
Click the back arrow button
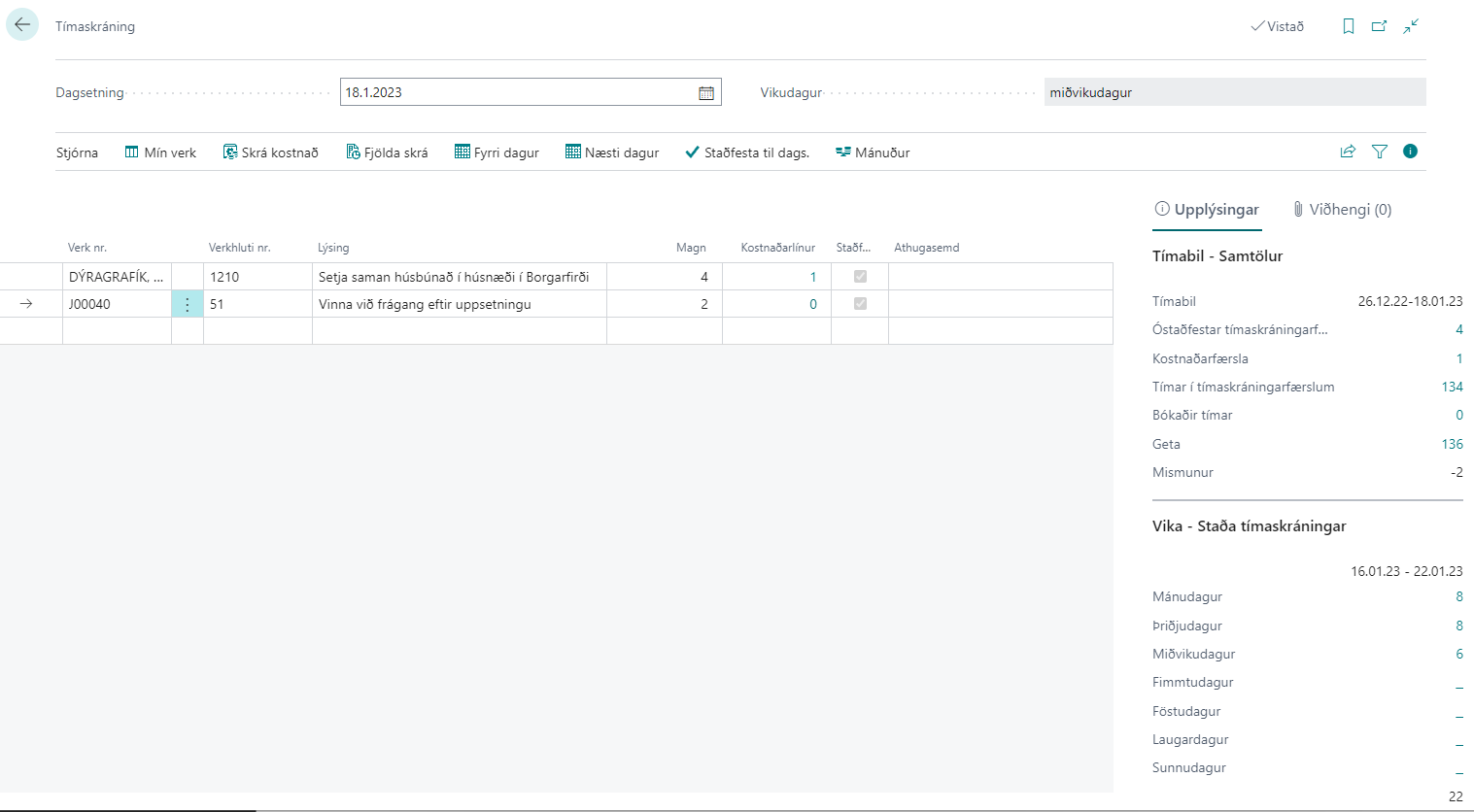pos(22,25)
